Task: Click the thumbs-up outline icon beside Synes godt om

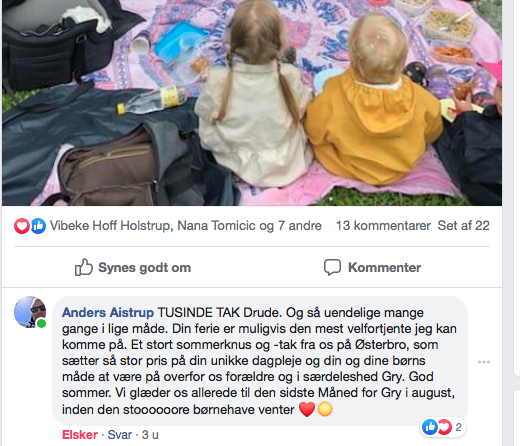Action: [83, 267]
